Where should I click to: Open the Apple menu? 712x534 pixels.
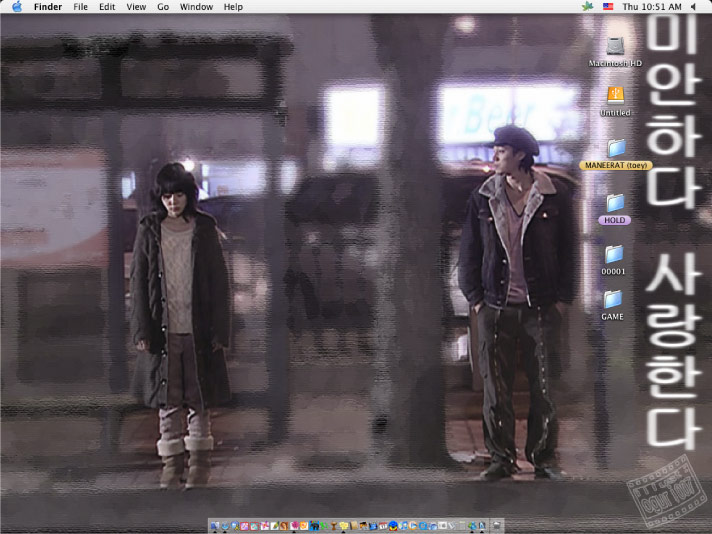click(17, 6)
